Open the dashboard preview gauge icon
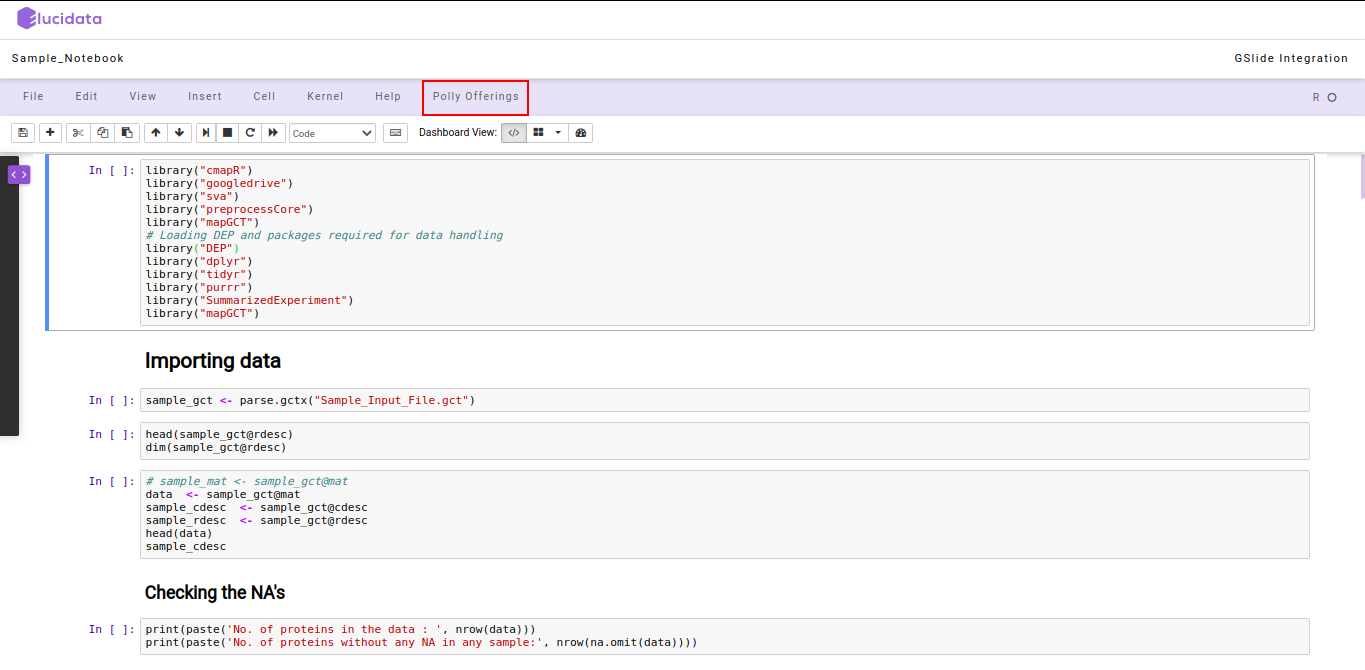The width and height of the screenshot is (1365, 670). pyautogui.click(x=580, y=132)
